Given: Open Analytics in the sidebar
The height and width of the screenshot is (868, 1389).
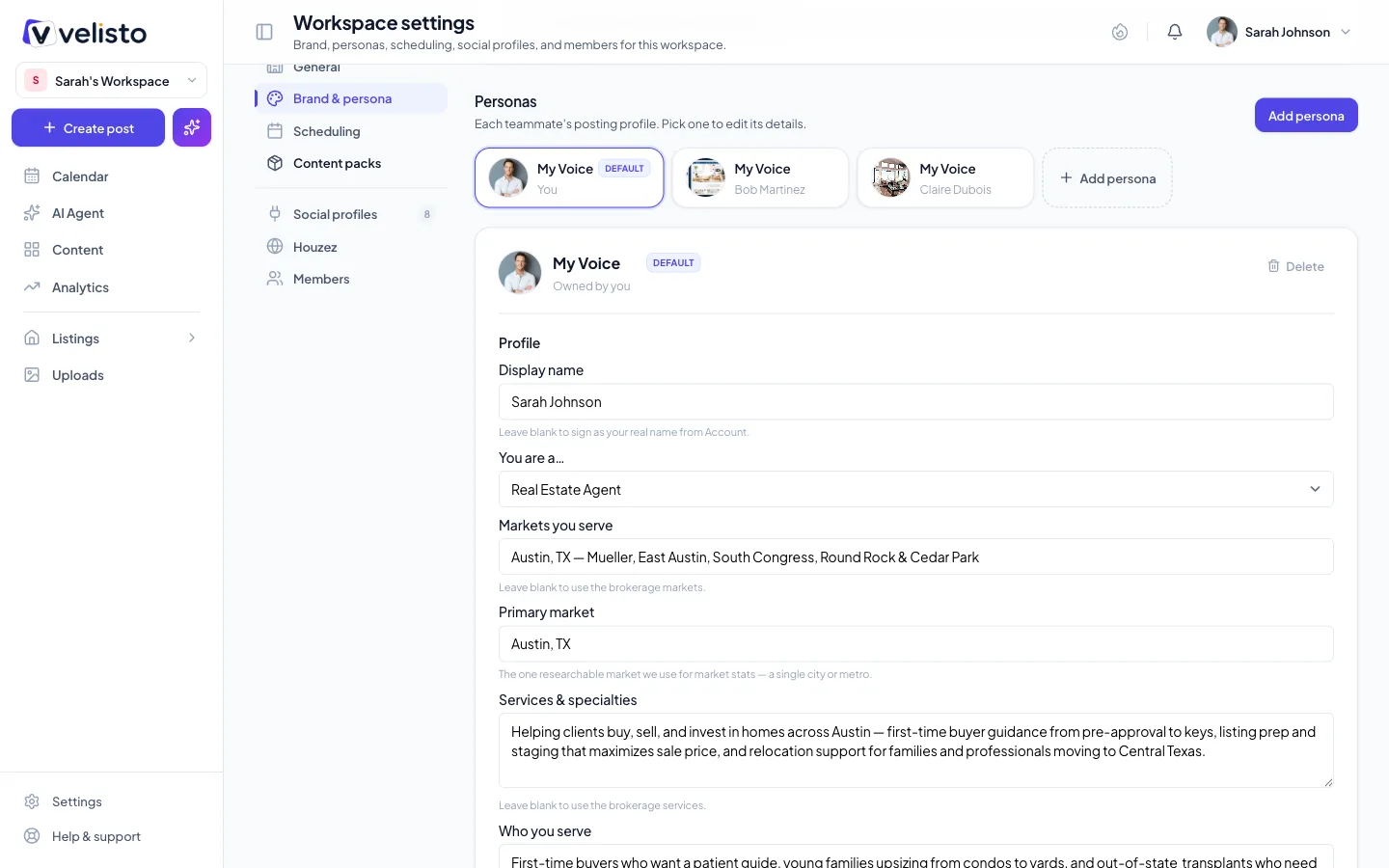Looking at the screenshot, I should tap(111, 286).
